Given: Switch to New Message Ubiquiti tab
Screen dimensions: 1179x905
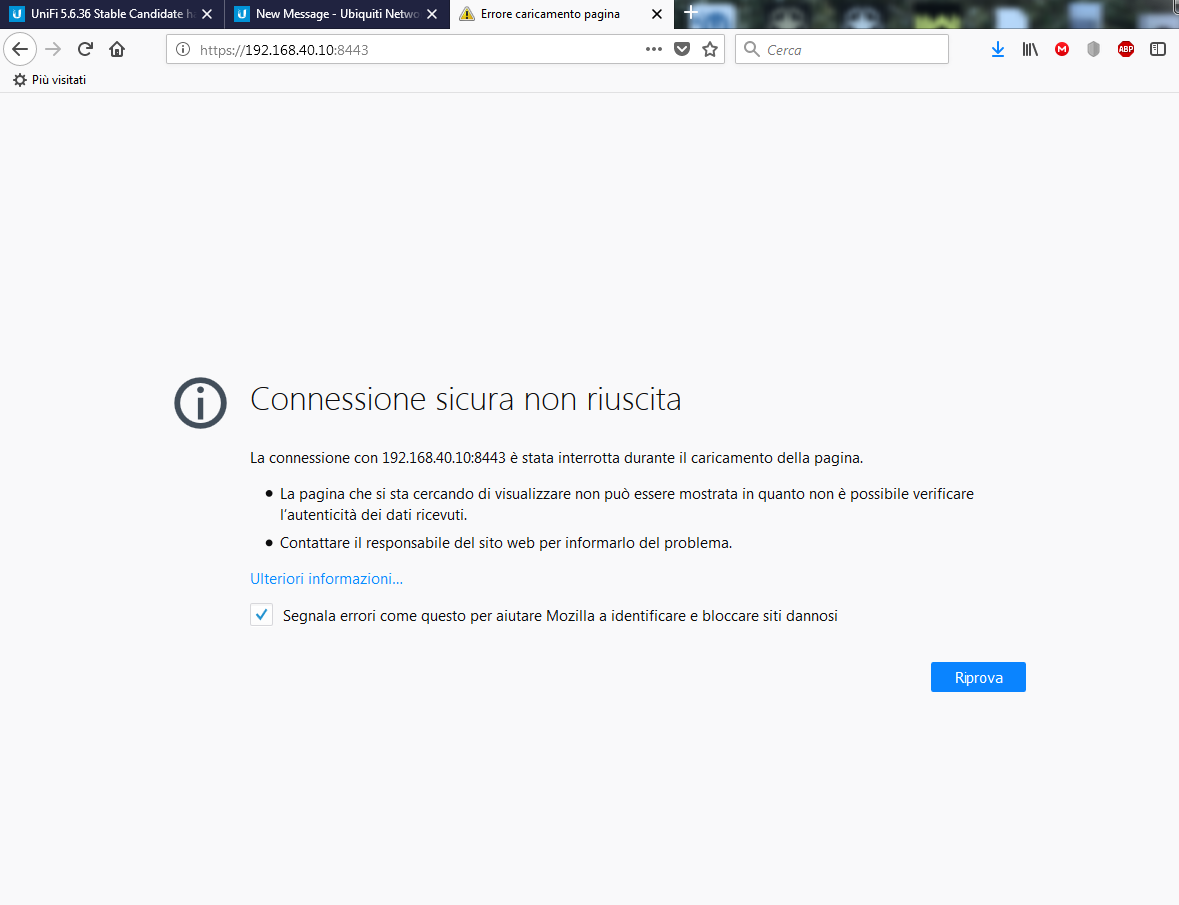Looking at the screenshot, I should coord(325,14).
